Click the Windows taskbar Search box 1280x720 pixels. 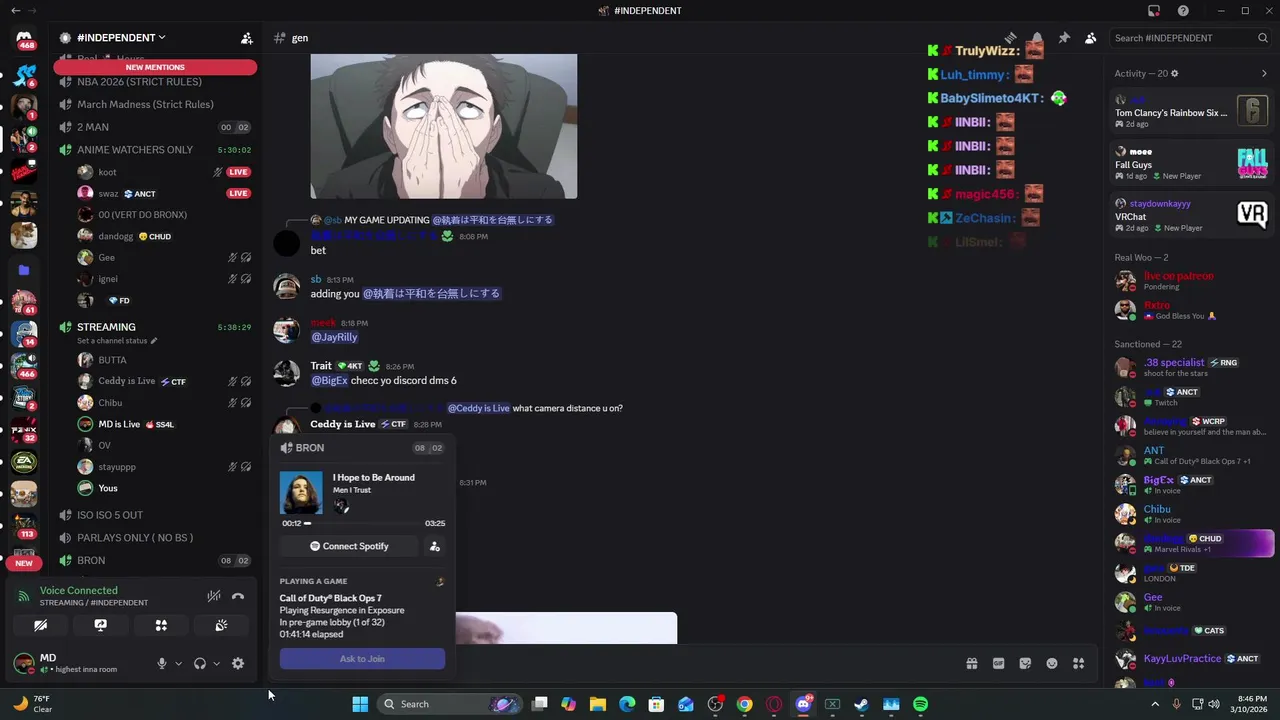click(x=449, y=704)
